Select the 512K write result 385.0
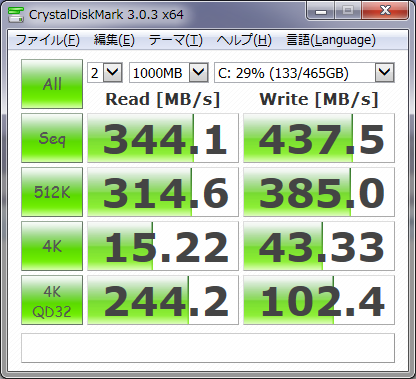This screenshot has width=416, height=379. 319,192
